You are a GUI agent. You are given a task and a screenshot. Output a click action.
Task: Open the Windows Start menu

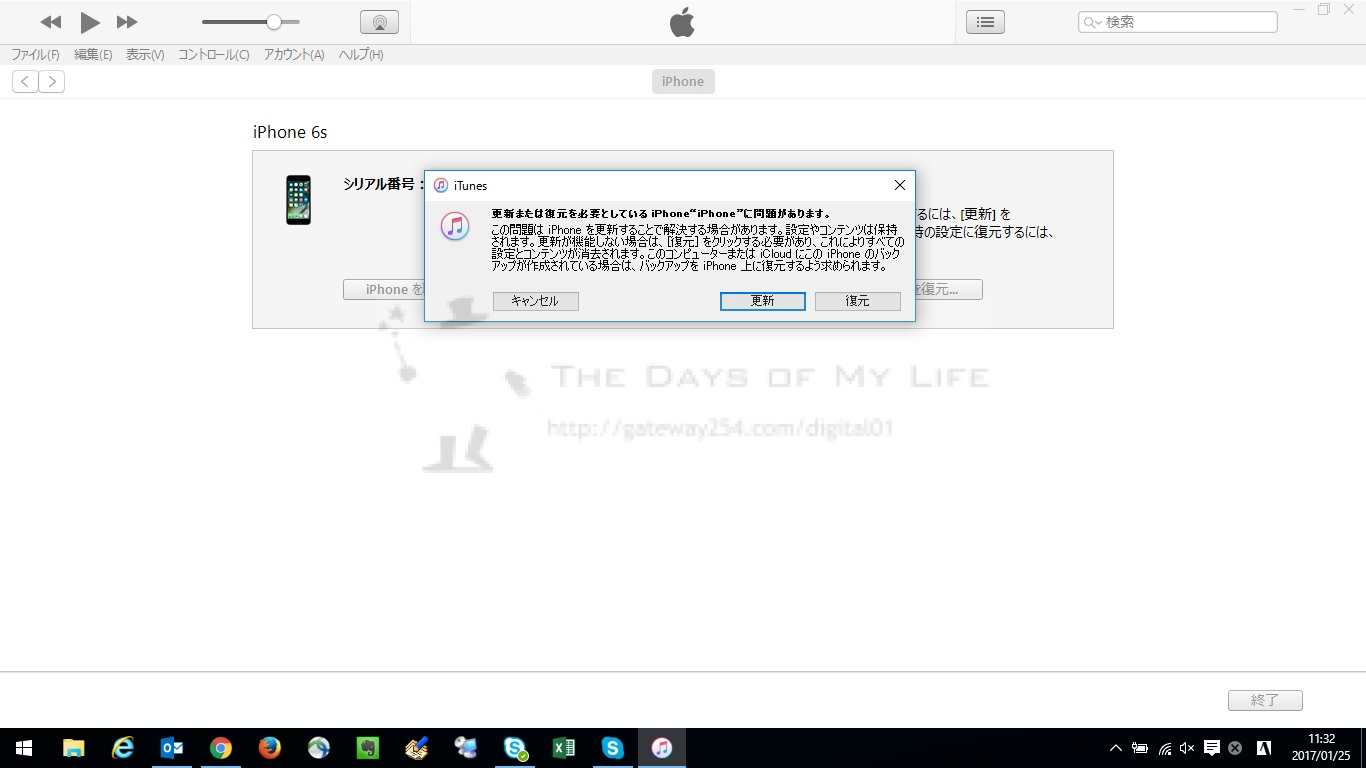pyautogui.click(x=24, y=748)
